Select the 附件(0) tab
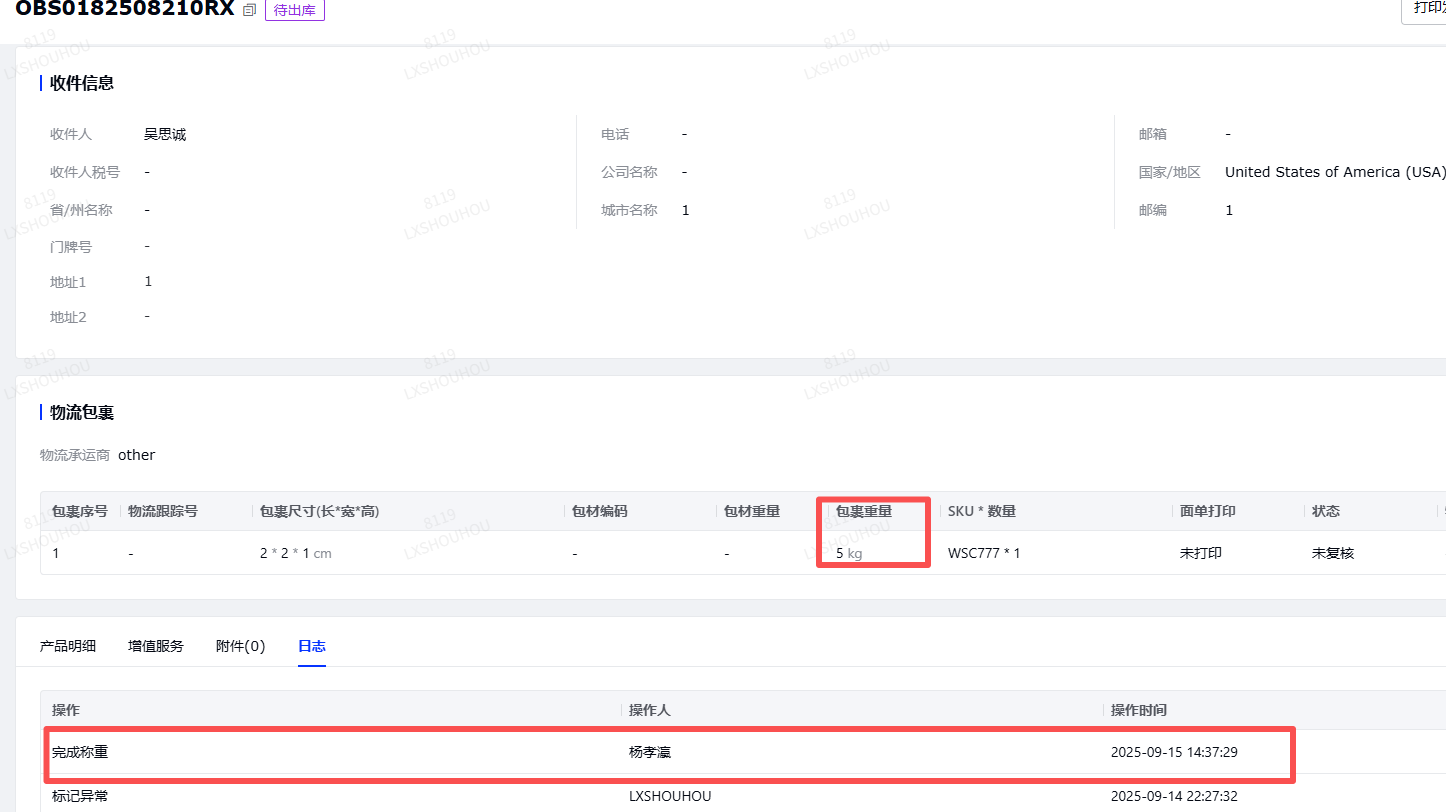1446x812 pixels. 240,646
